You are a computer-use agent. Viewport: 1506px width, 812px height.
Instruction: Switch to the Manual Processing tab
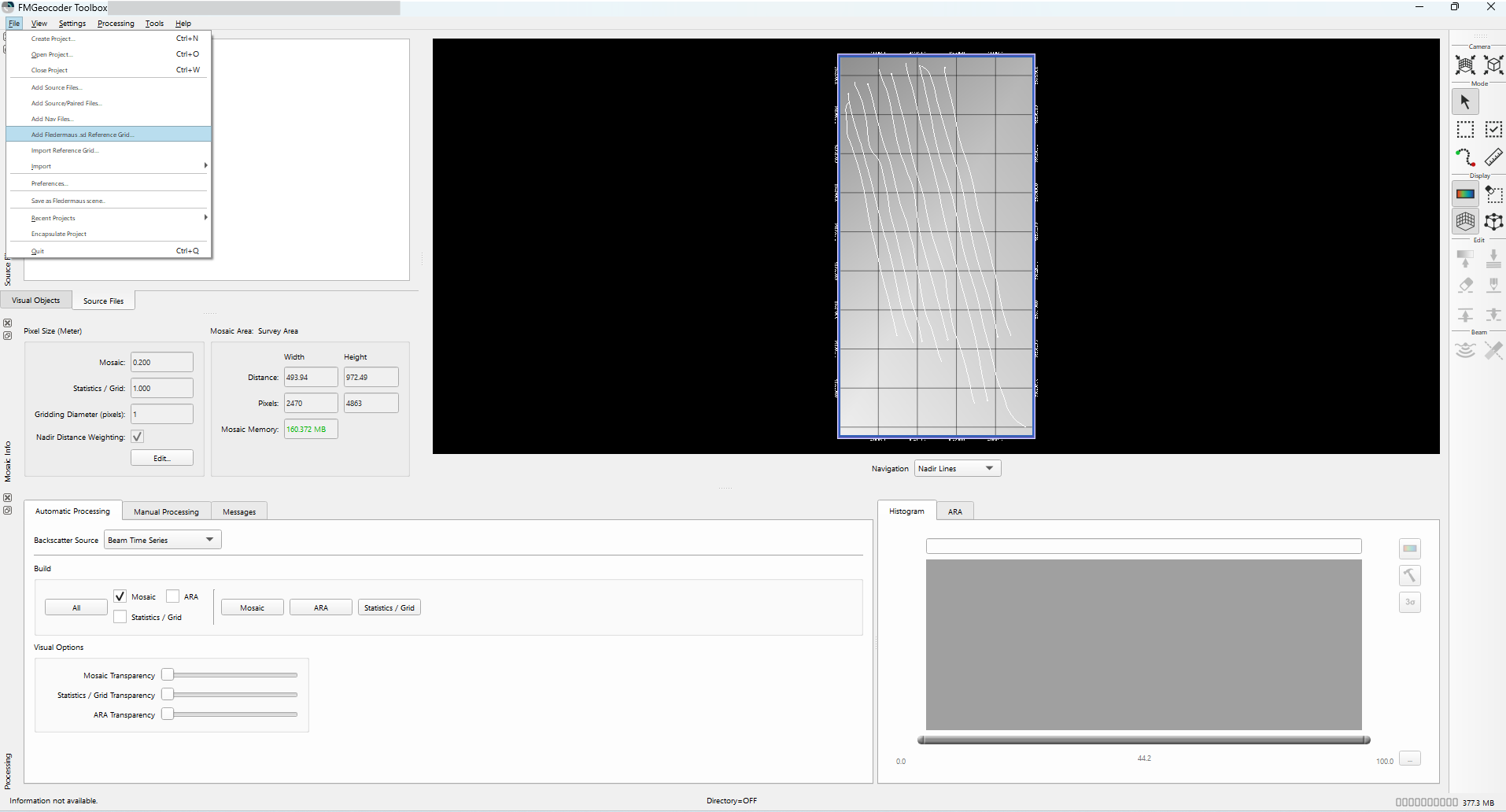point(166,511)
